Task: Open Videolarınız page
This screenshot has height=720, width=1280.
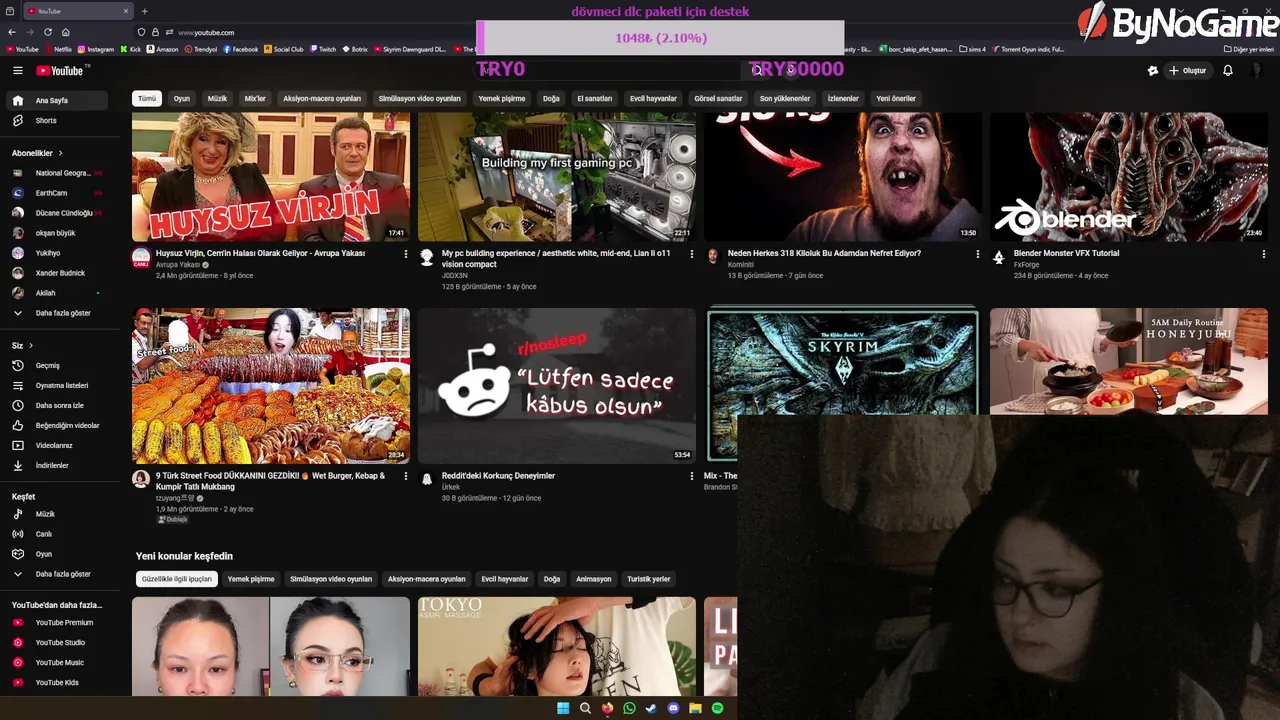Action: point(54,445)
